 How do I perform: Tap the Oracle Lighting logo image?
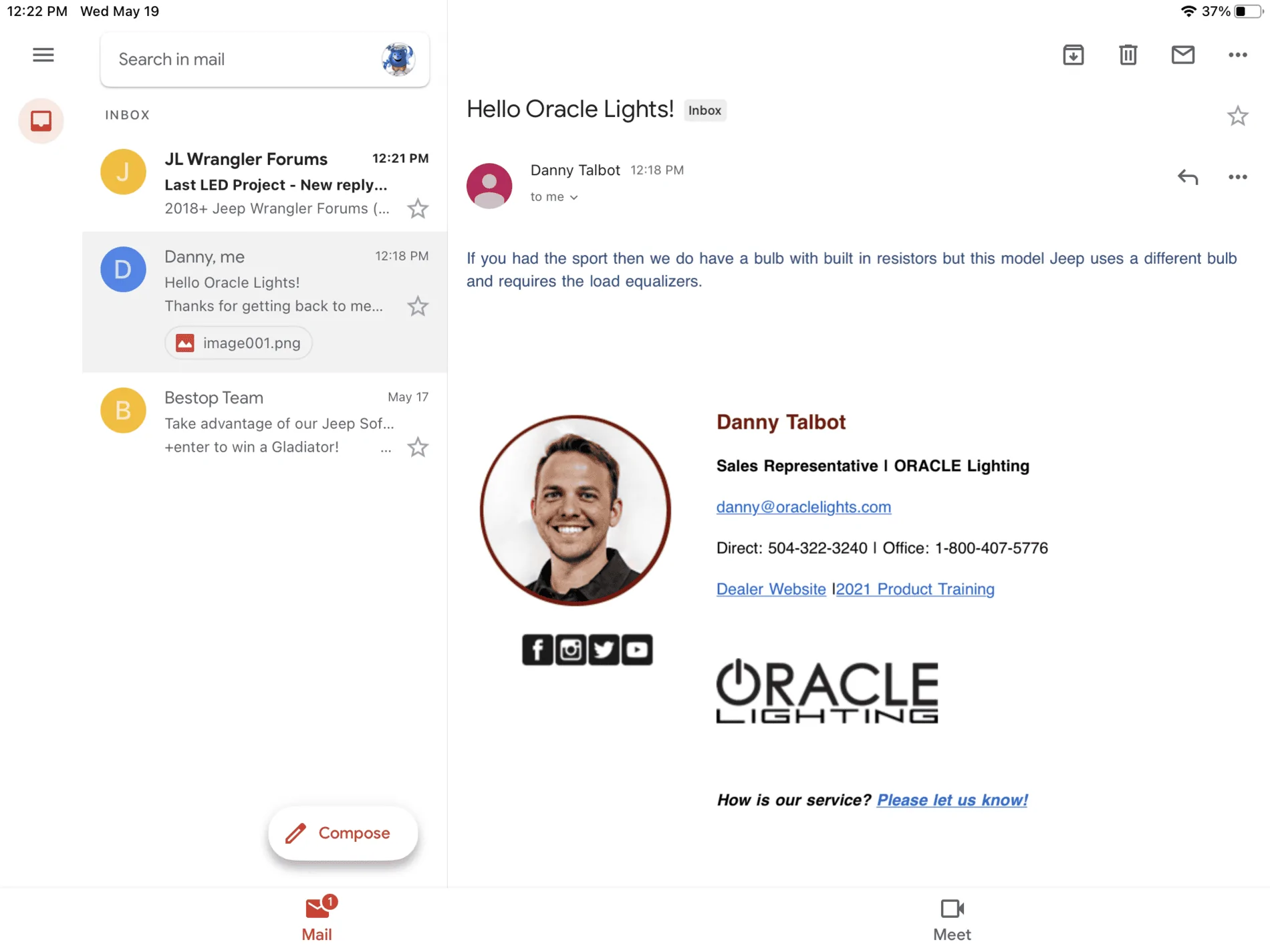(828, 691)
